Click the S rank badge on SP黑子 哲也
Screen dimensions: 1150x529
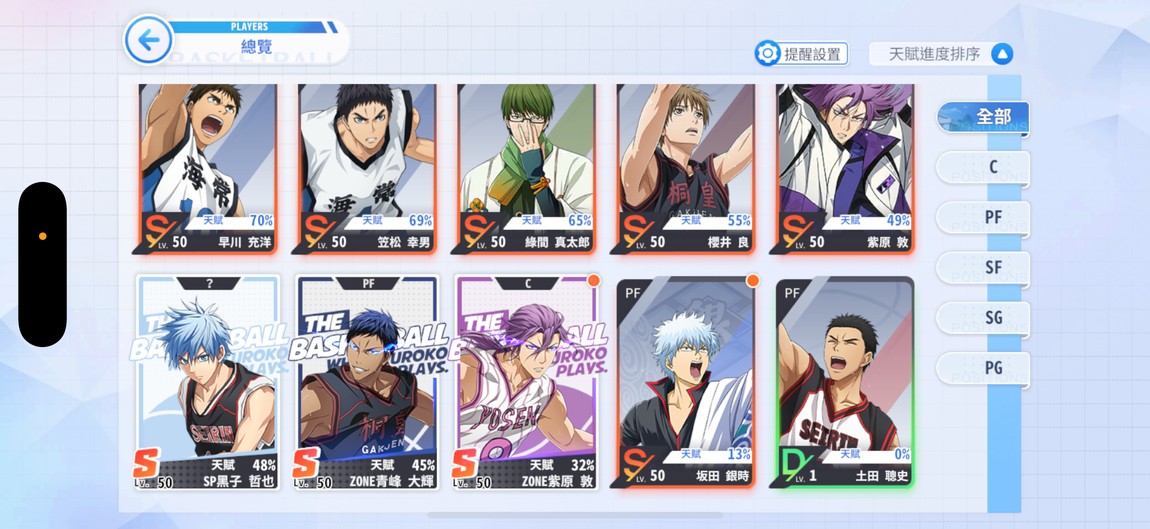click(146, 463)
